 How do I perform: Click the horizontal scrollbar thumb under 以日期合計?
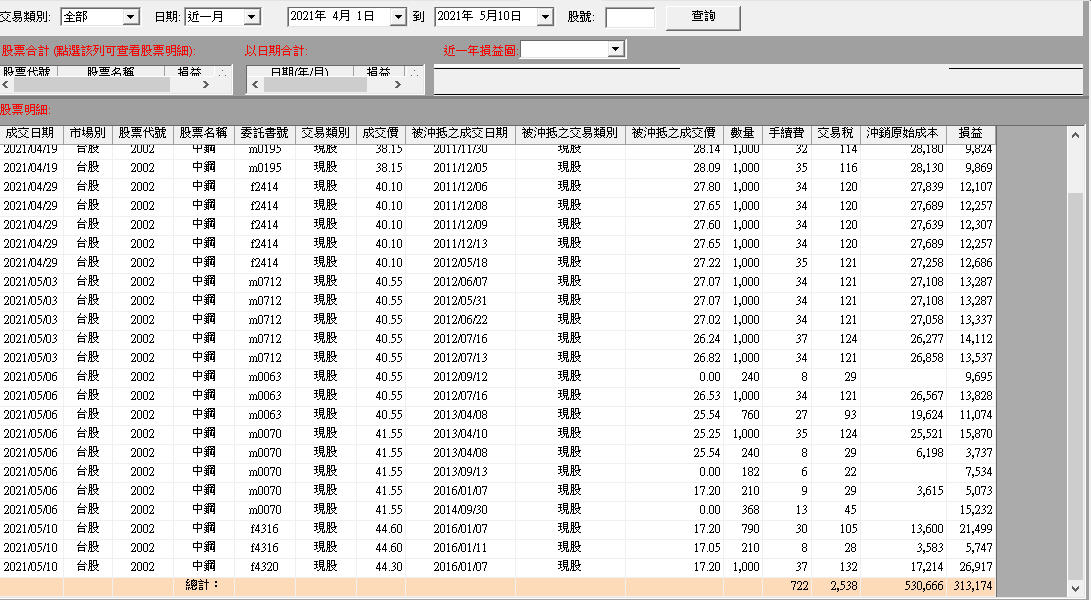315,84
